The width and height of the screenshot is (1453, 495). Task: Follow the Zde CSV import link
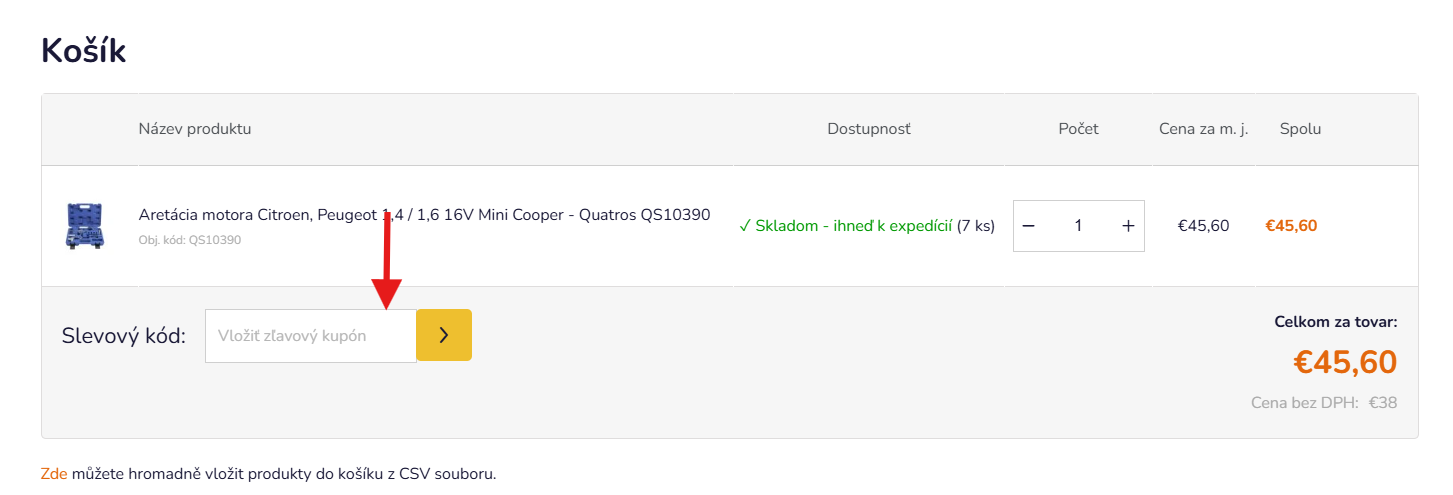pyautogui.click(x=54, y=473)
